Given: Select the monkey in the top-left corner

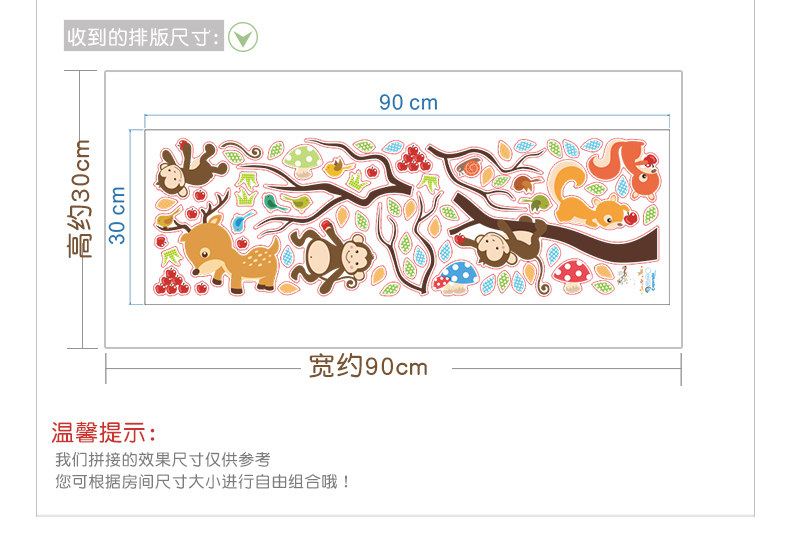Looking at the screenshot, I should coord(183,168).
